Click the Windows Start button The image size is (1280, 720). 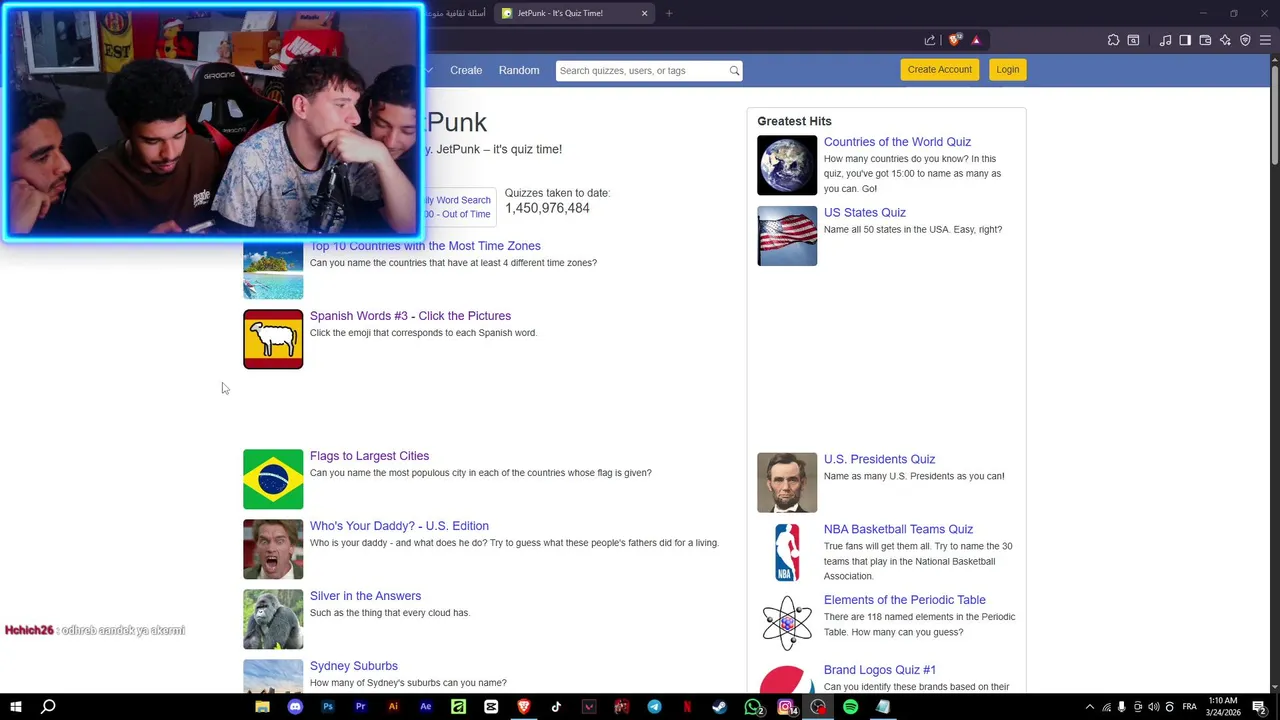[x=16, y=707]
